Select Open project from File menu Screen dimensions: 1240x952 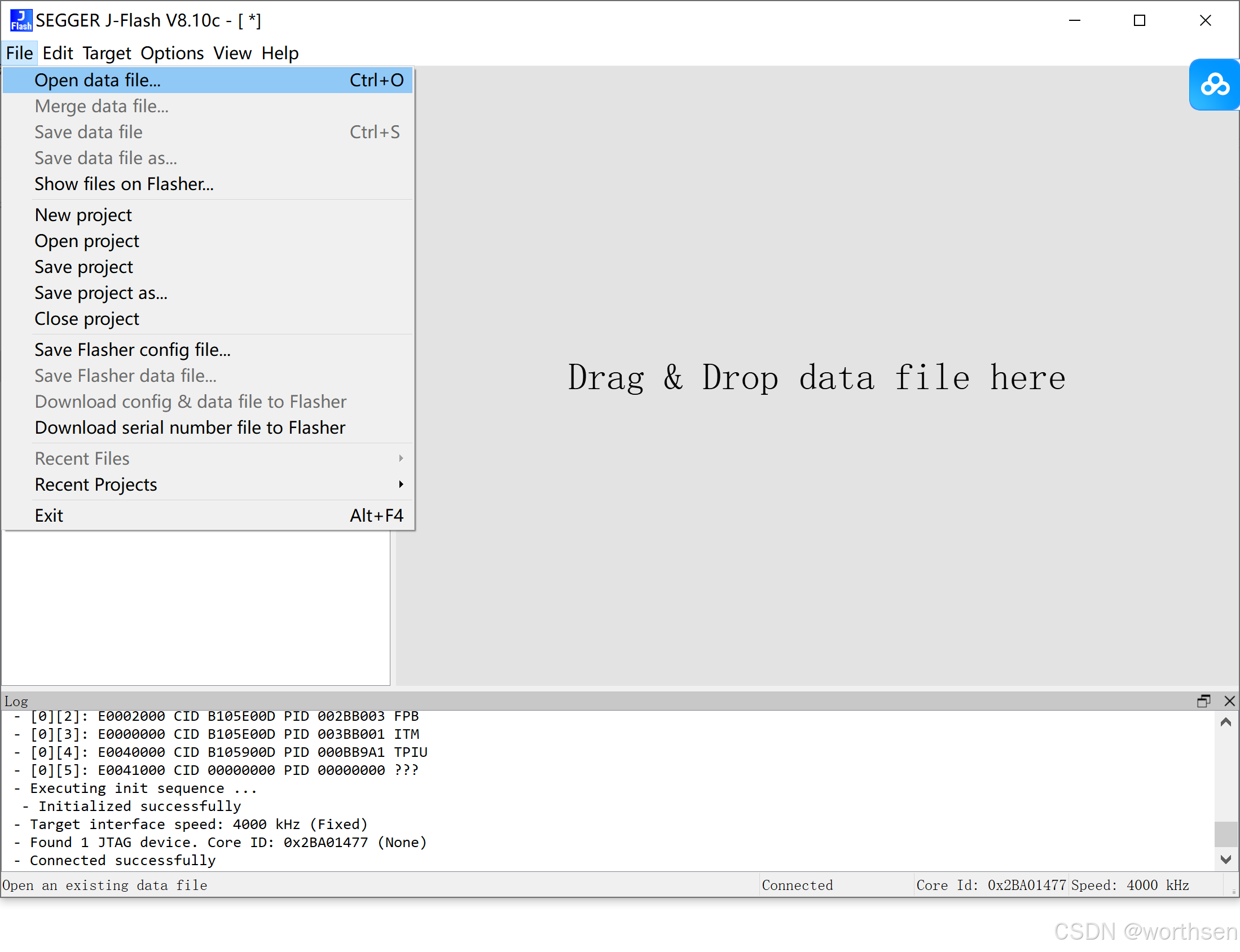click(87, 241)
